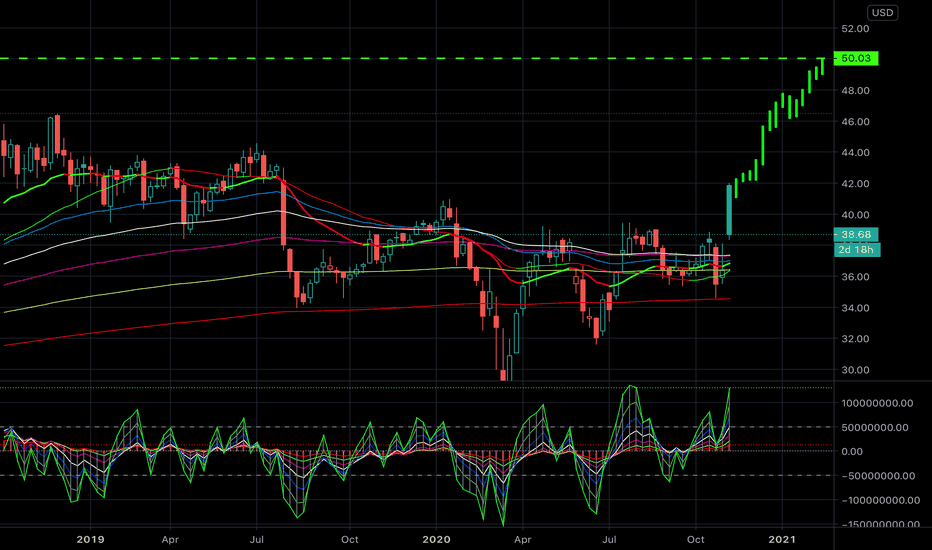Click the 32.00 price axis value
This screenshot has height=550, width=932.
point(855,338)
